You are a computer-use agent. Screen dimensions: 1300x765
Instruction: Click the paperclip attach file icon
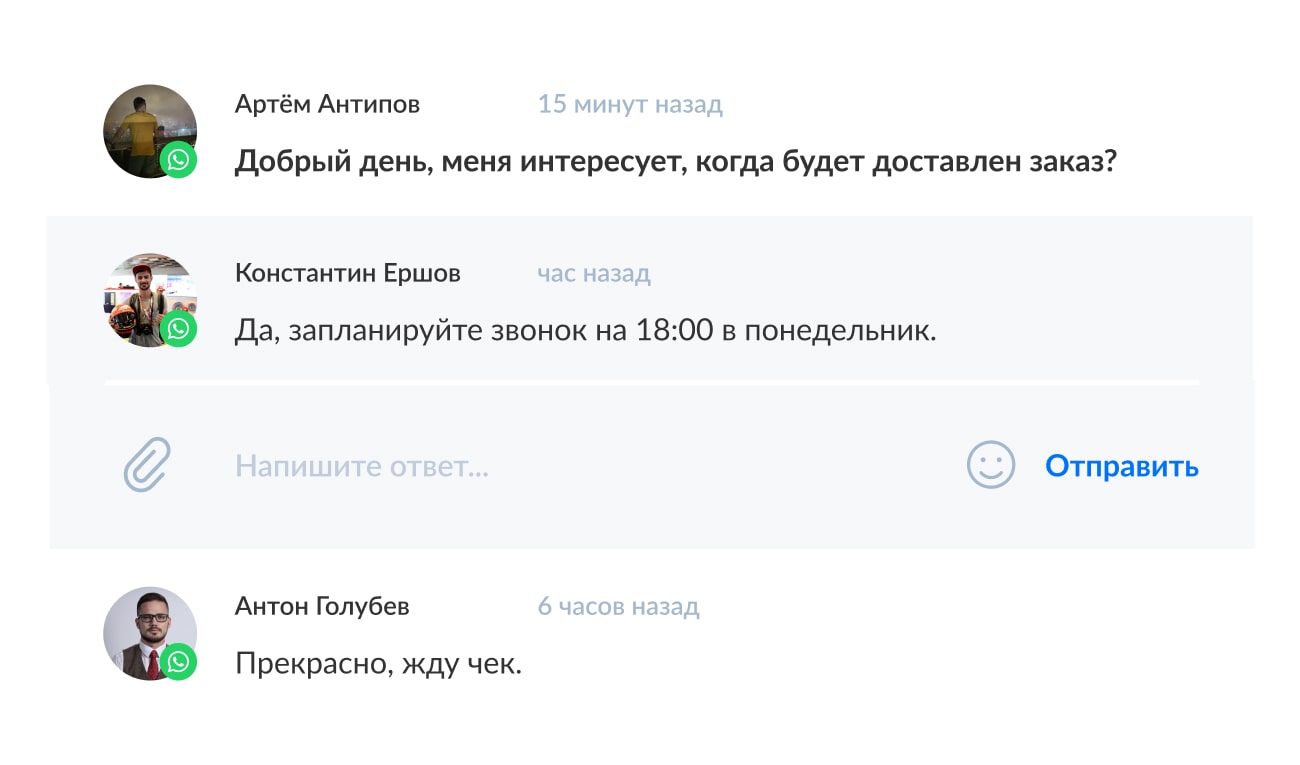[147, 465]
